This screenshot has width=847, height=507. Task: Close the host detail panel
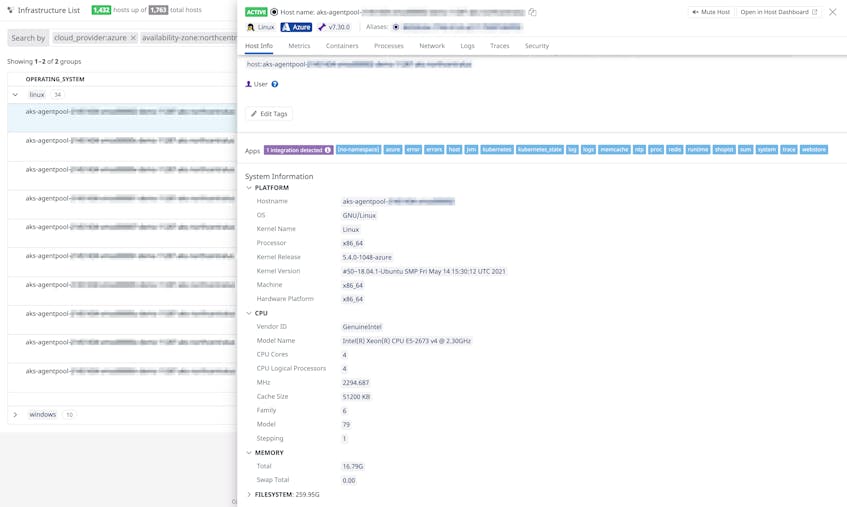click(832, 12)
